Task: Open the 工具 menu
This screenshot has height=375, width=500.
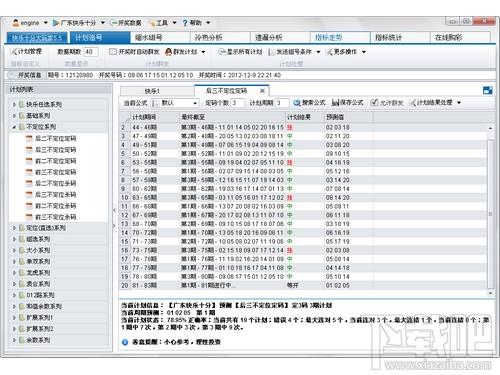Action: 162,23
